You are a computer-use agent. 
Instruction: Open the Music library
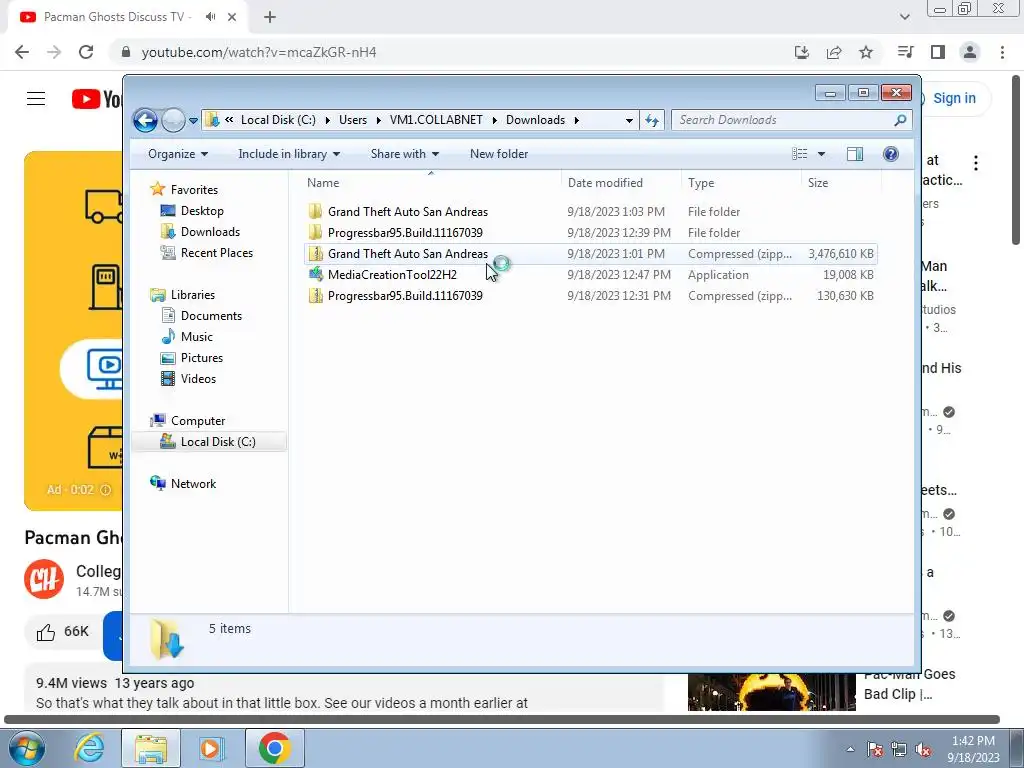point(197,336)
